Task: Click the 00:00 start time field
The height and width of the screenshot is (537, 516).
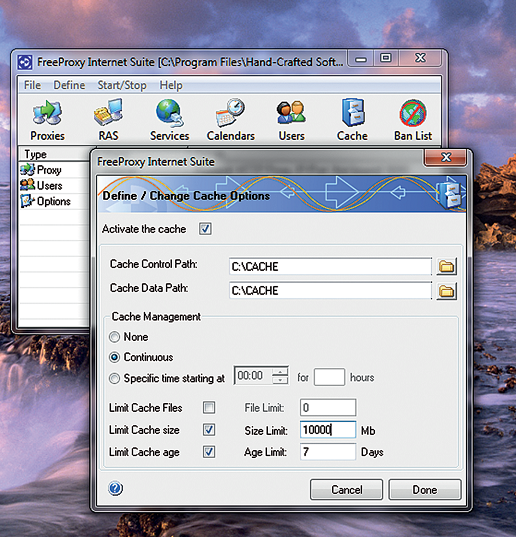Action: pyautogui.click(x=253, y=376)
